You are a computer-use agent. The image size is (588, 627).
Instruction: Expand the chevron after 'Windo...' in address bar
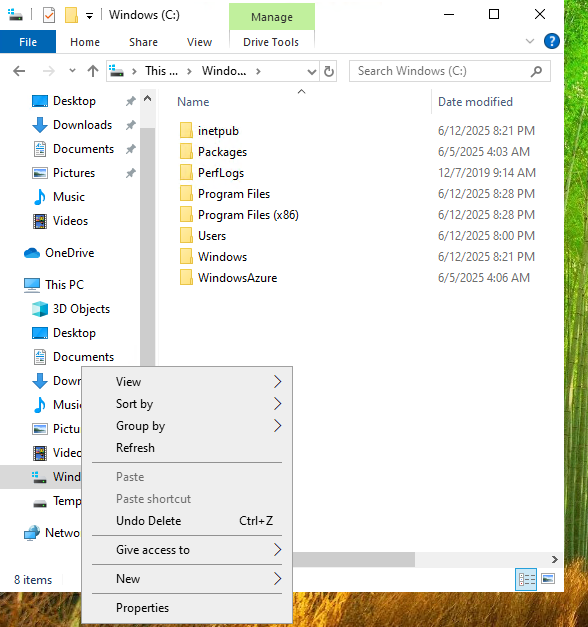(x=258, y=72)
